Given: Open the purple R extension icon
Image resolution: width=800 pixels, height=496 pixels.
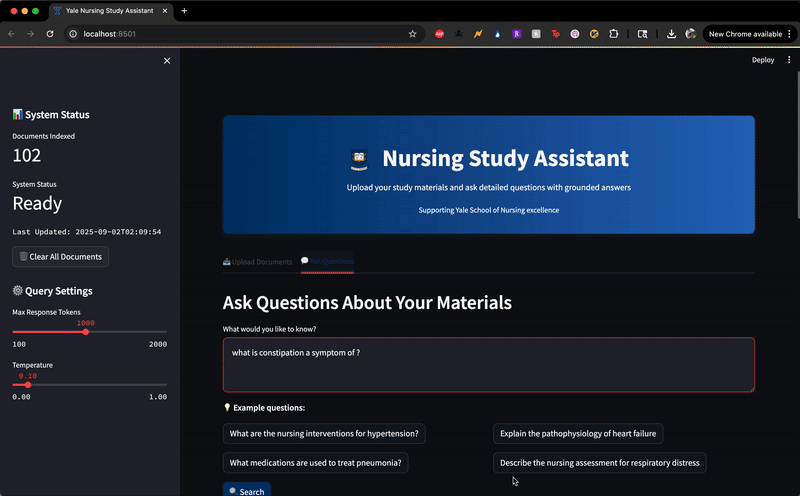Looking at the screenshot, I should (x=517, y=34).
